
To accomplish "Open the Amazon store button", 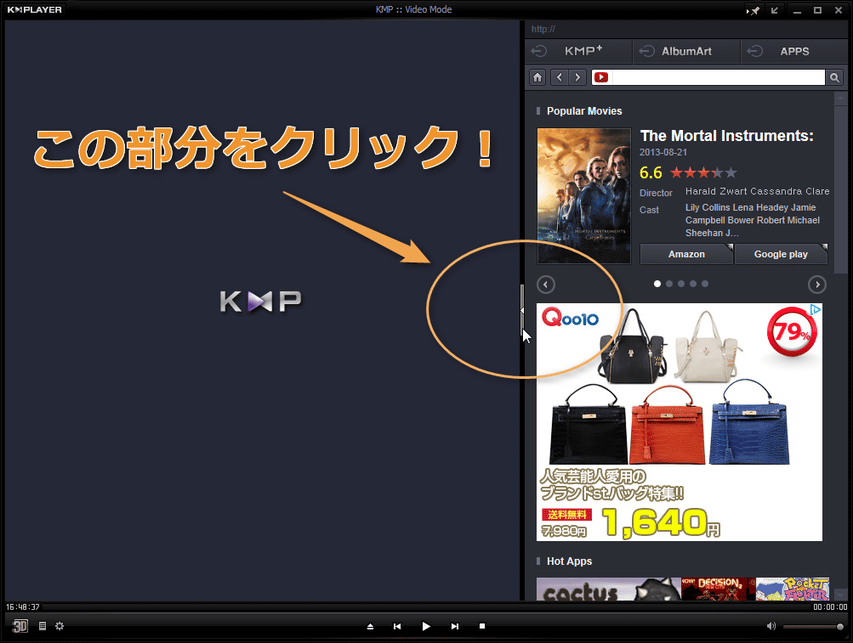I will pyautogui.click(x=686, y=254).
